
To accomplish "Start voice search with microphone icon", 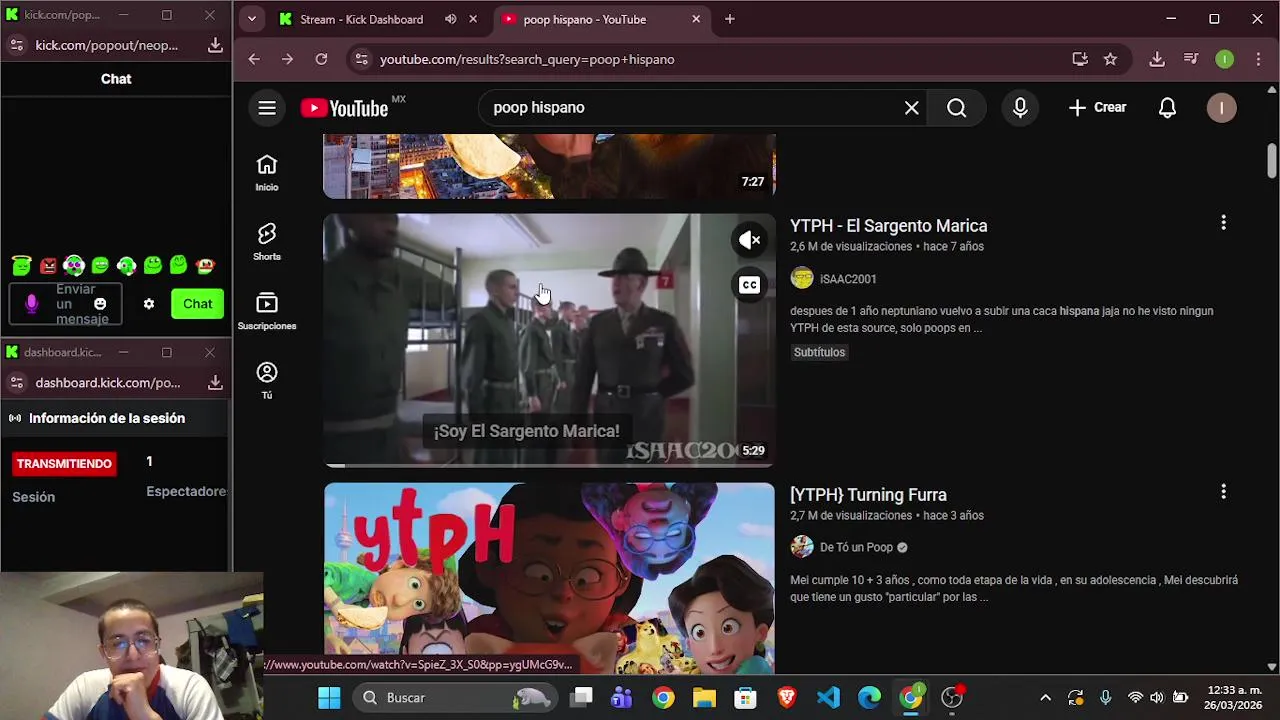I will pos(1020,108).
